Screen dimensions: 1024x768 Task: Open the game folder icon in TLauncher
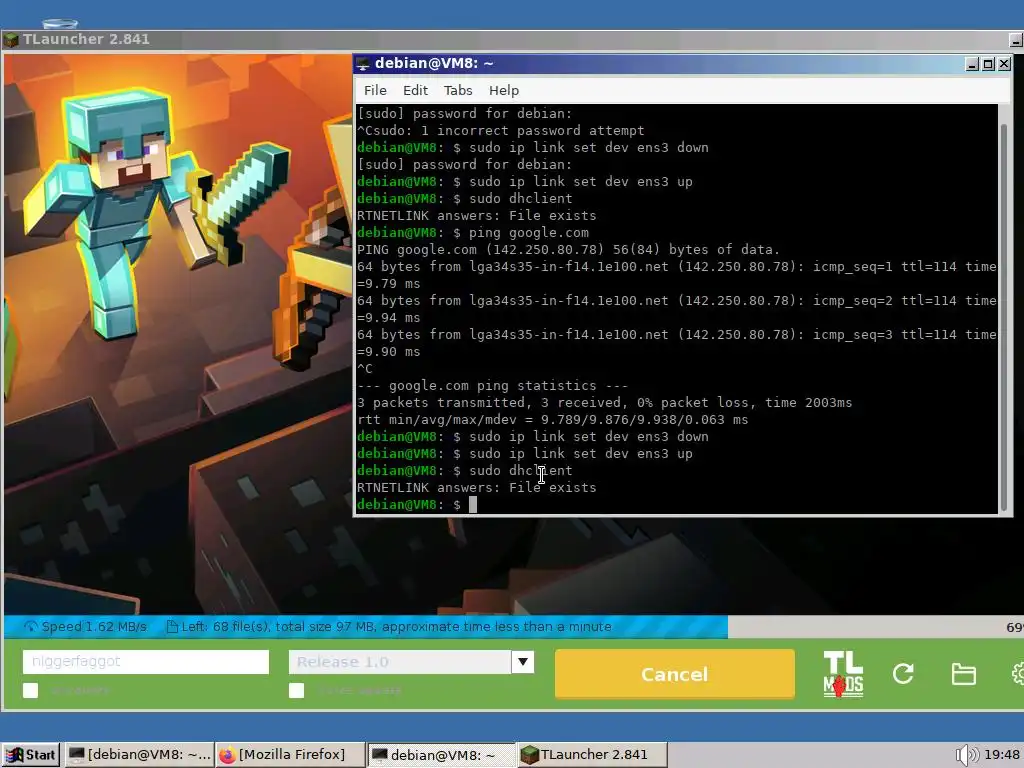(963, 674)
